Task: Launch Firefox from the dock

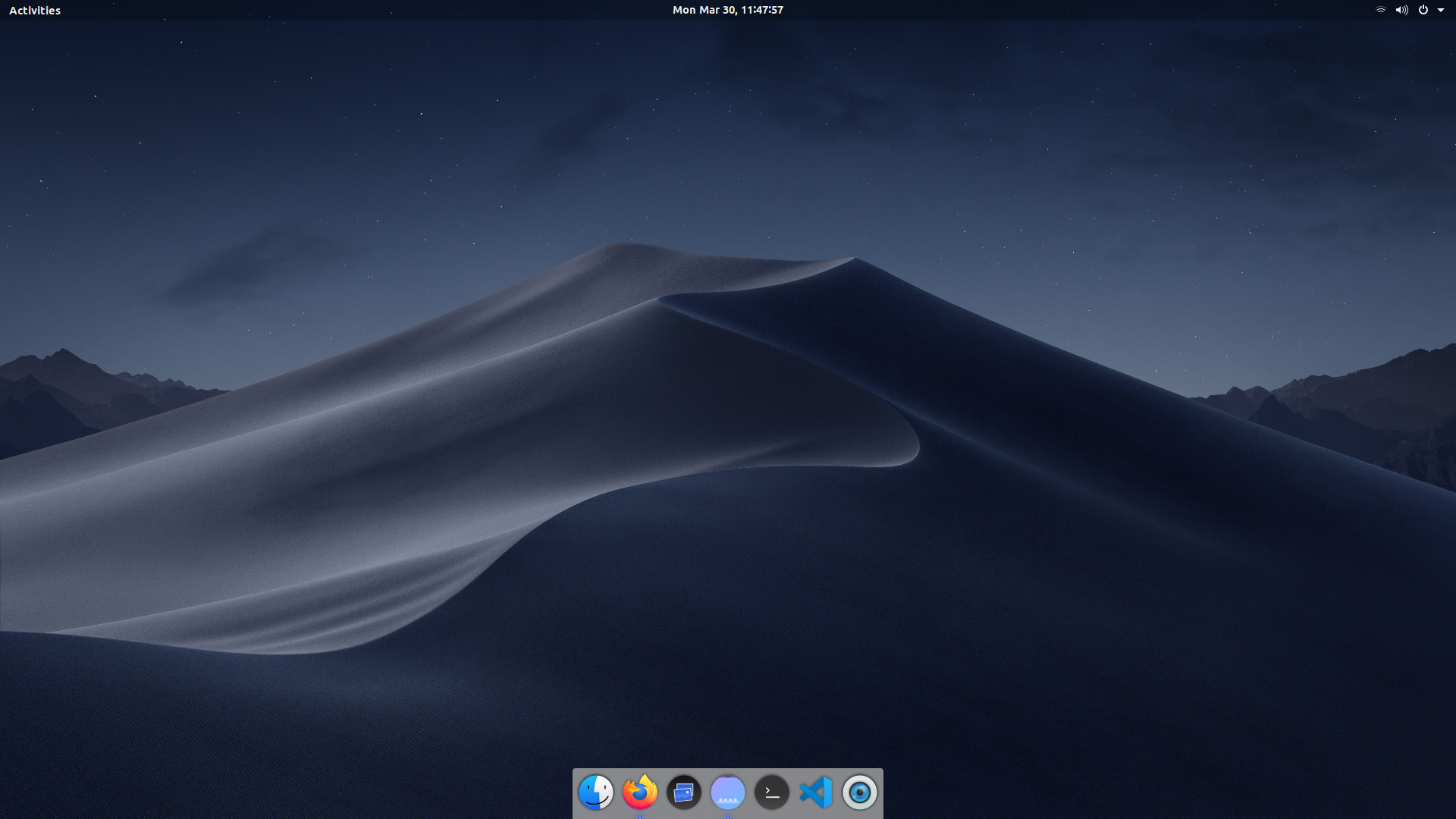Action: coord(640,792)
